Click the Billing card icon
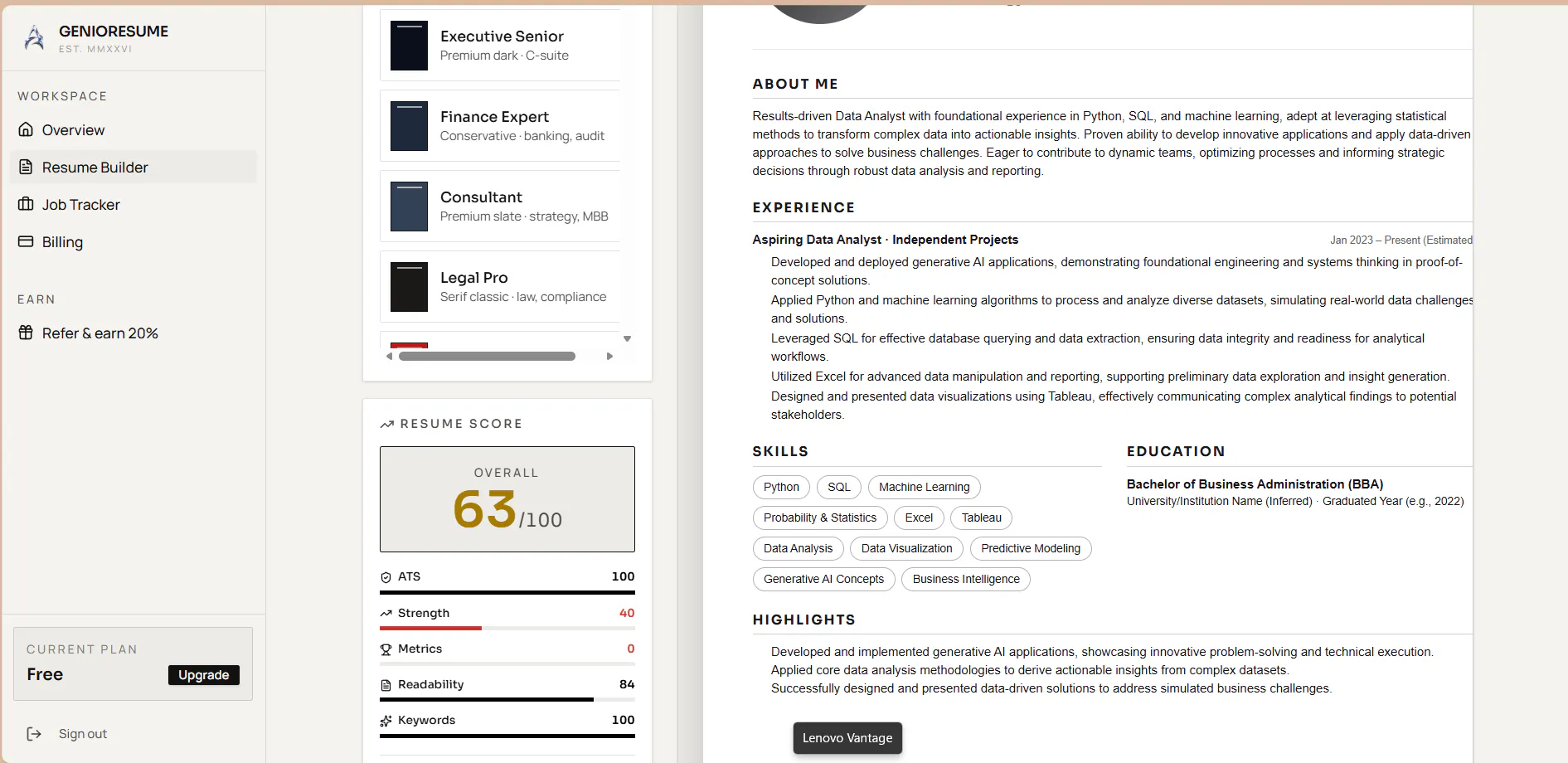 [26, 241]
